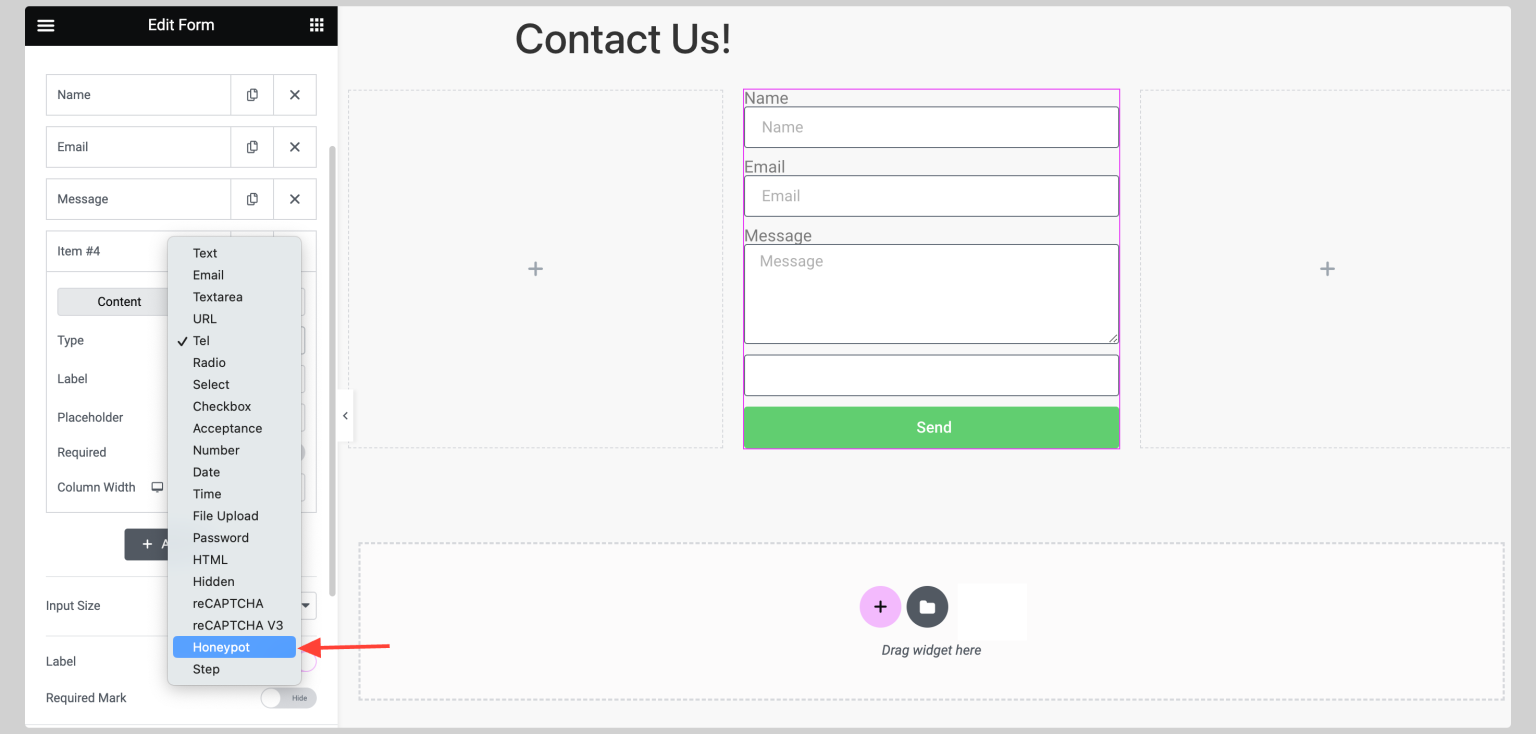Switch the Required Mark toggle to Hide
Viewport: 1536px width, 734px height.
coord(288,697)
